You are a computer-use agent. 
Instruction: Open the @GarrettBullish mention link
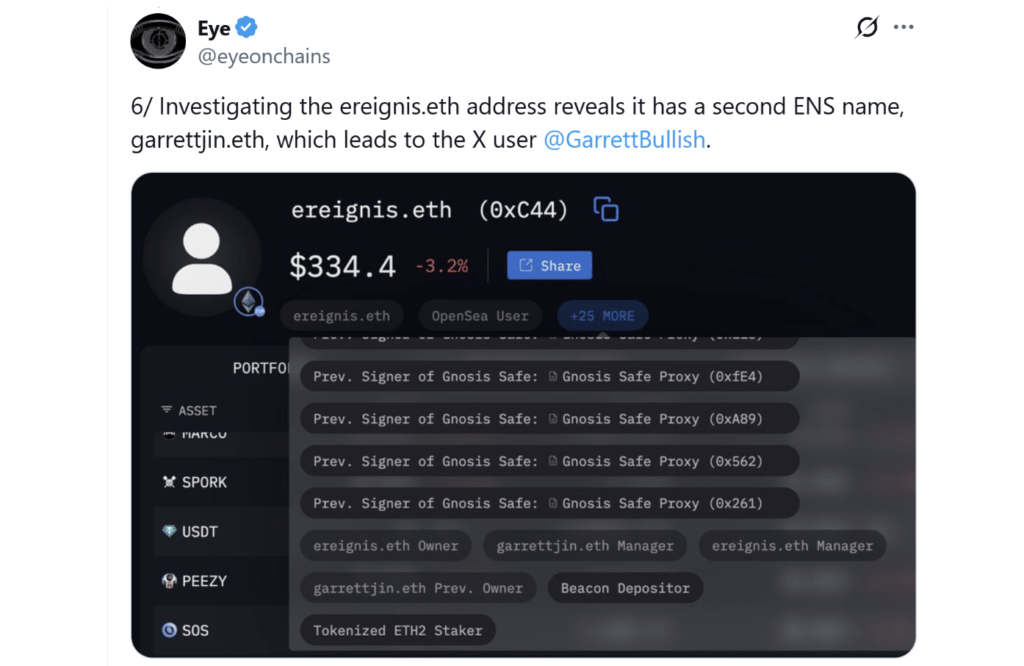(625, 139)
